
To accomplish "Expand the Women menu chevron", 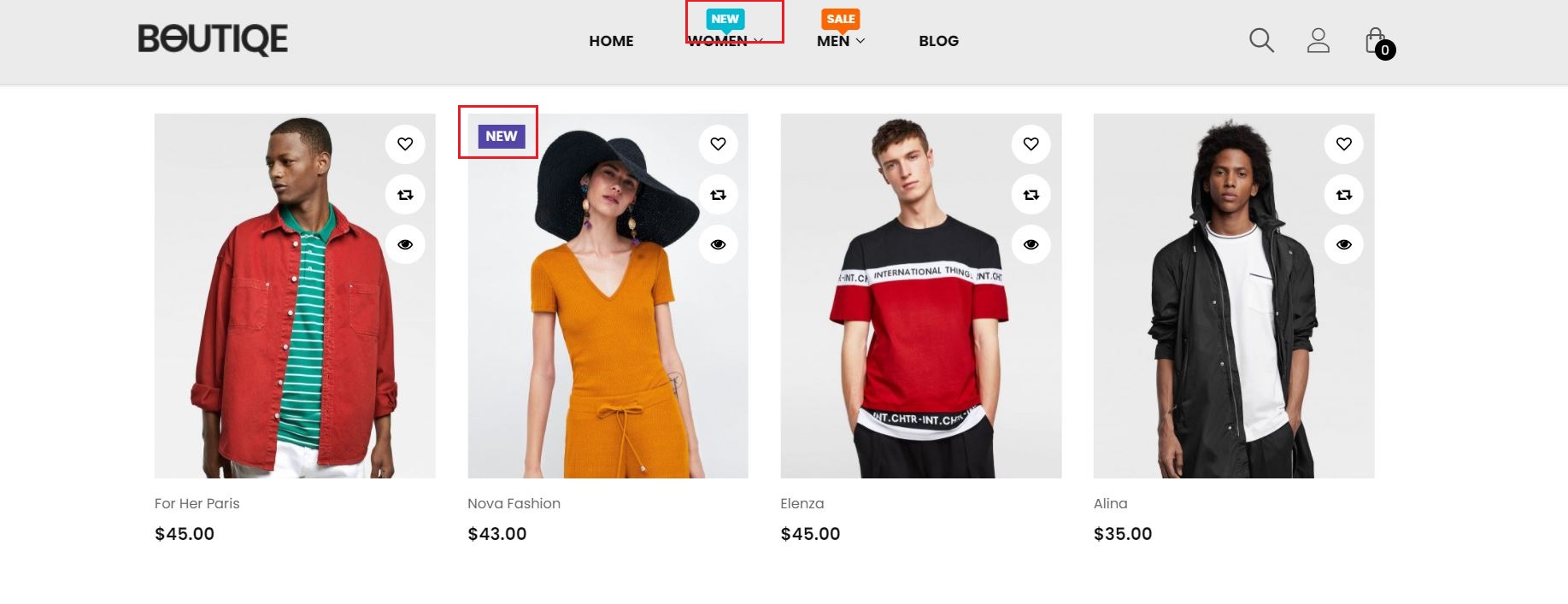I will pos(759,41).
